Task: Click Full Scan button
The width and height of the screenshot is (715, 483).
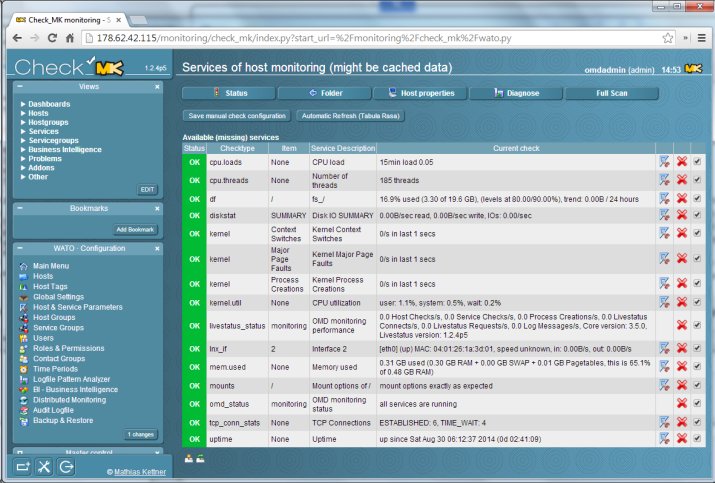Action: (611, 93)
